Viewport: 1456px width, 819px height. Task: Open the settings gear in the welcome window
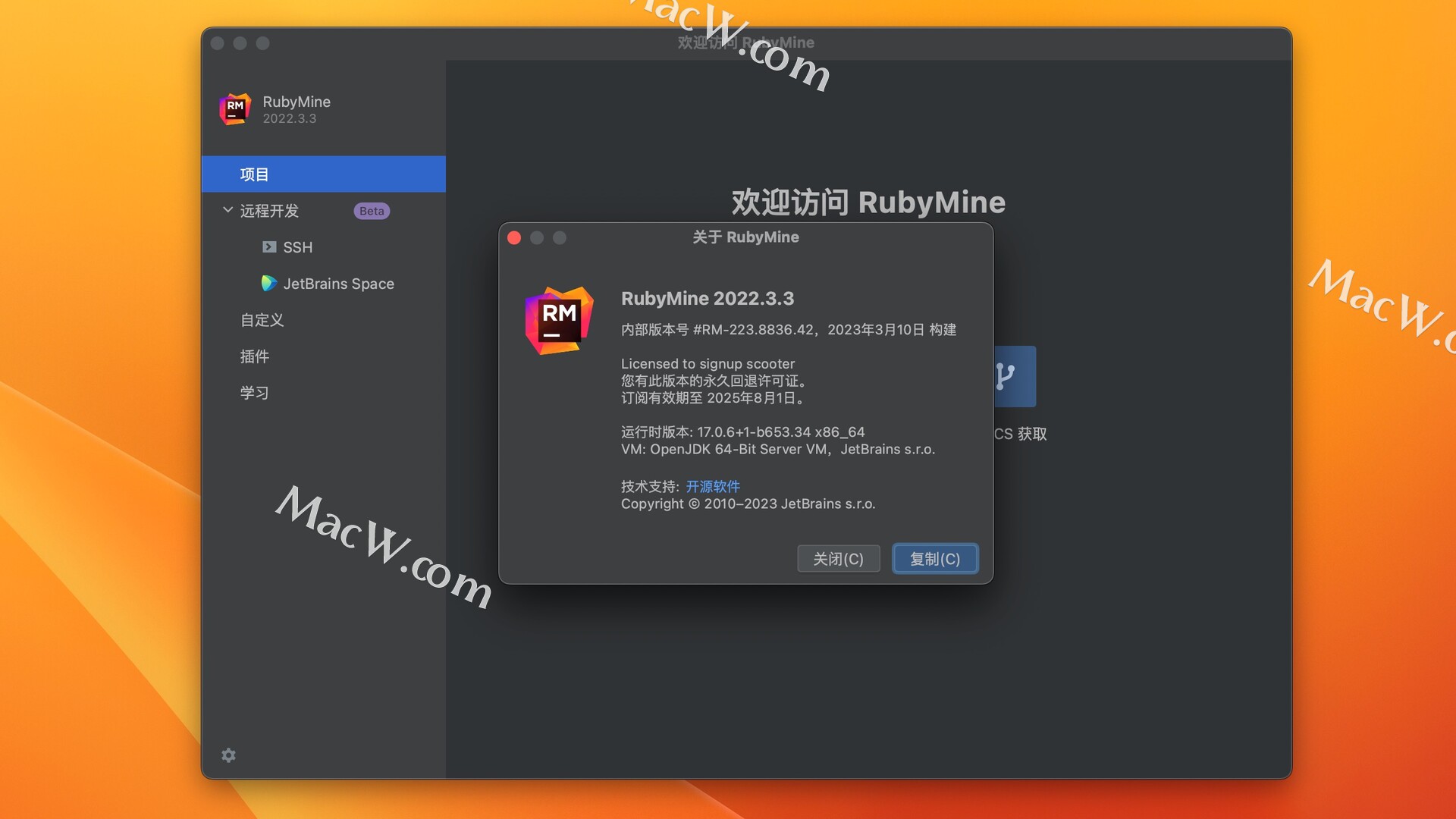tap(228, 755)
